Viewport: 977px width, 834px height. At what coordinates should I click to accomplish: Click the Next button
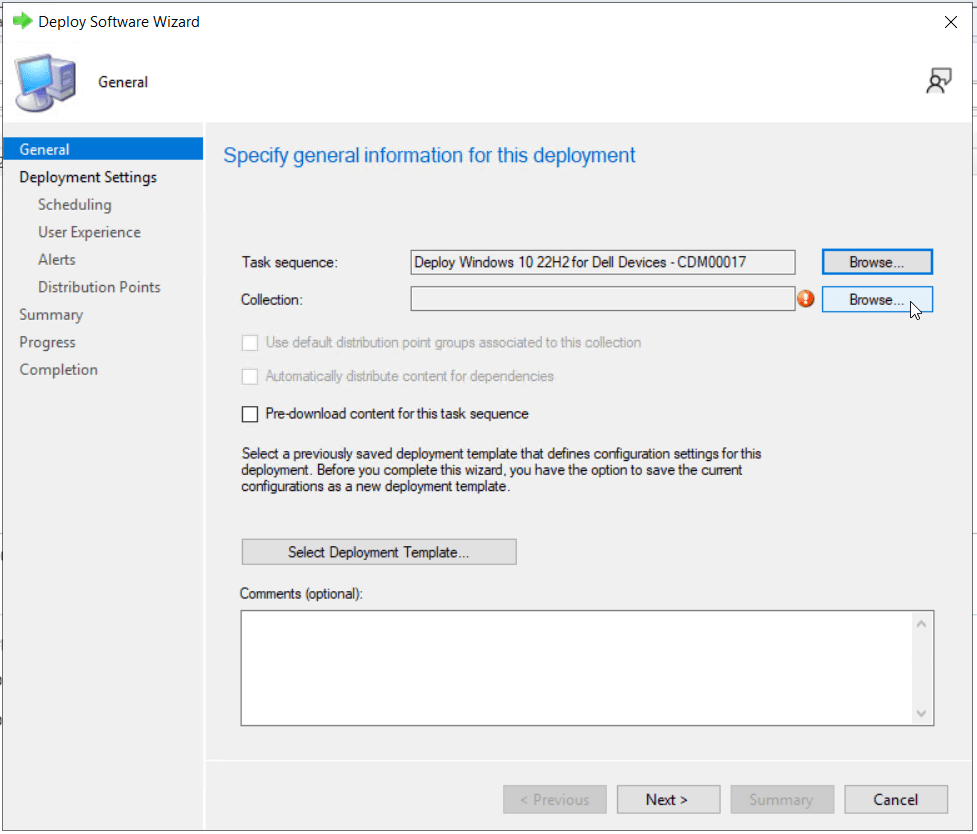[667, 799]
